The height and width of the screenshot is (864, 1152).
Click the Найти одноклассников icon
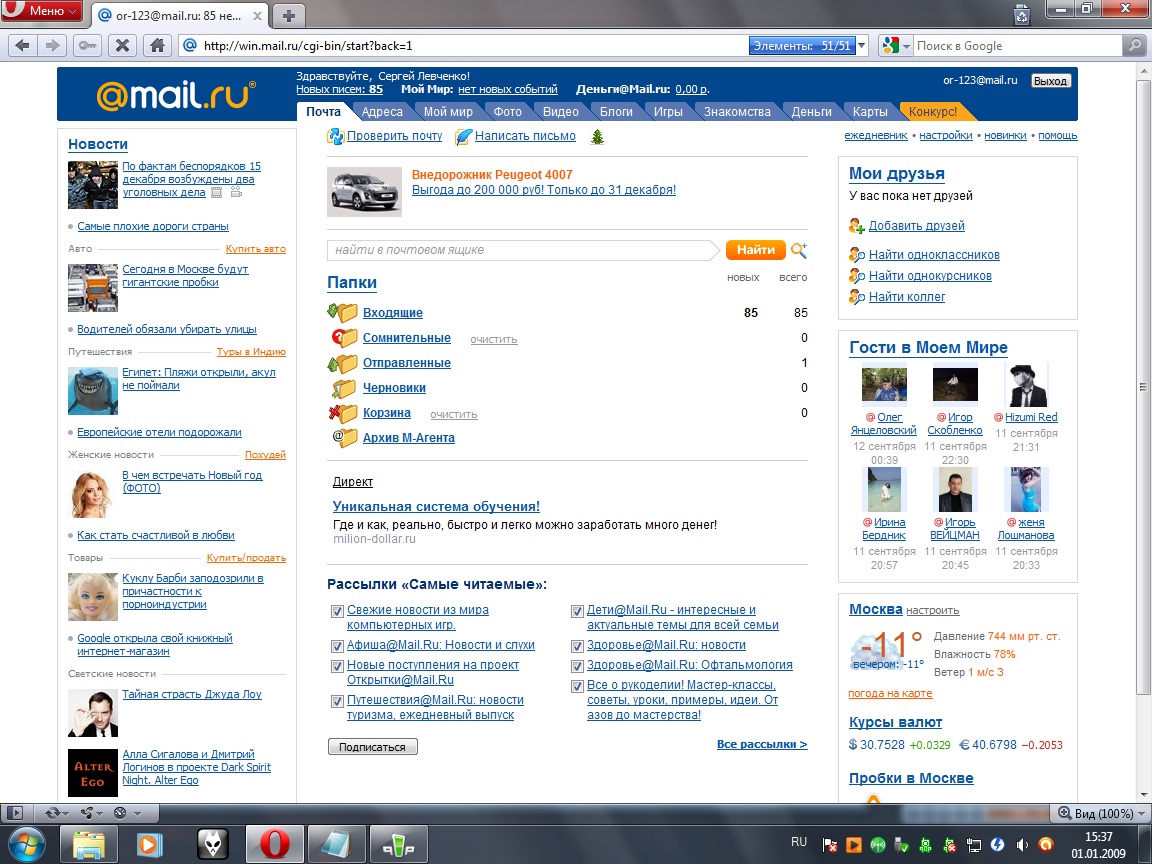[x=857, y=255]
